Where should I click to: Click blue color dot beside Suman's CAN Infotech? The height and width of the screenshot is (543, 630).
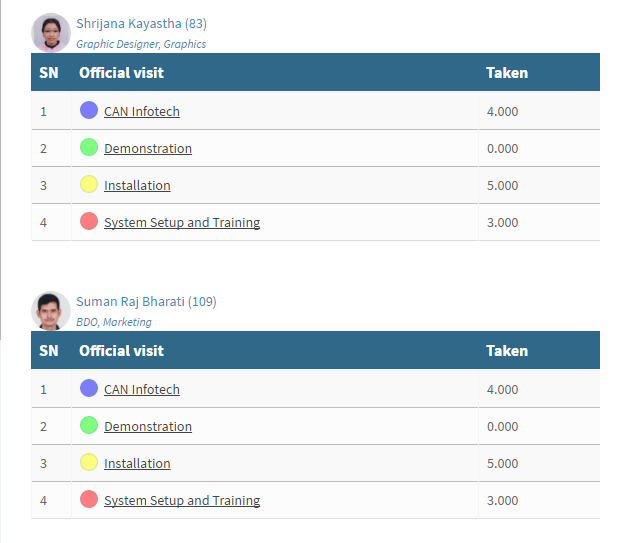(x=89, y=388)
